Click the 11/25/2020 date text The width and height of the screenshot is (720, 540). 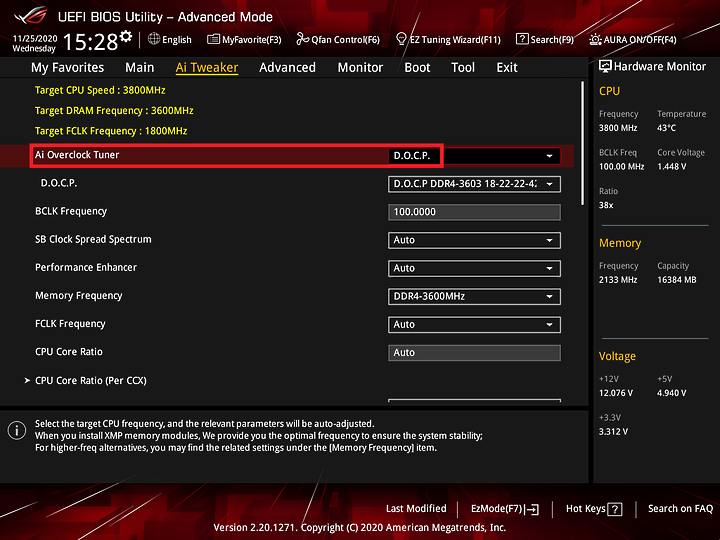pos(35,38)
